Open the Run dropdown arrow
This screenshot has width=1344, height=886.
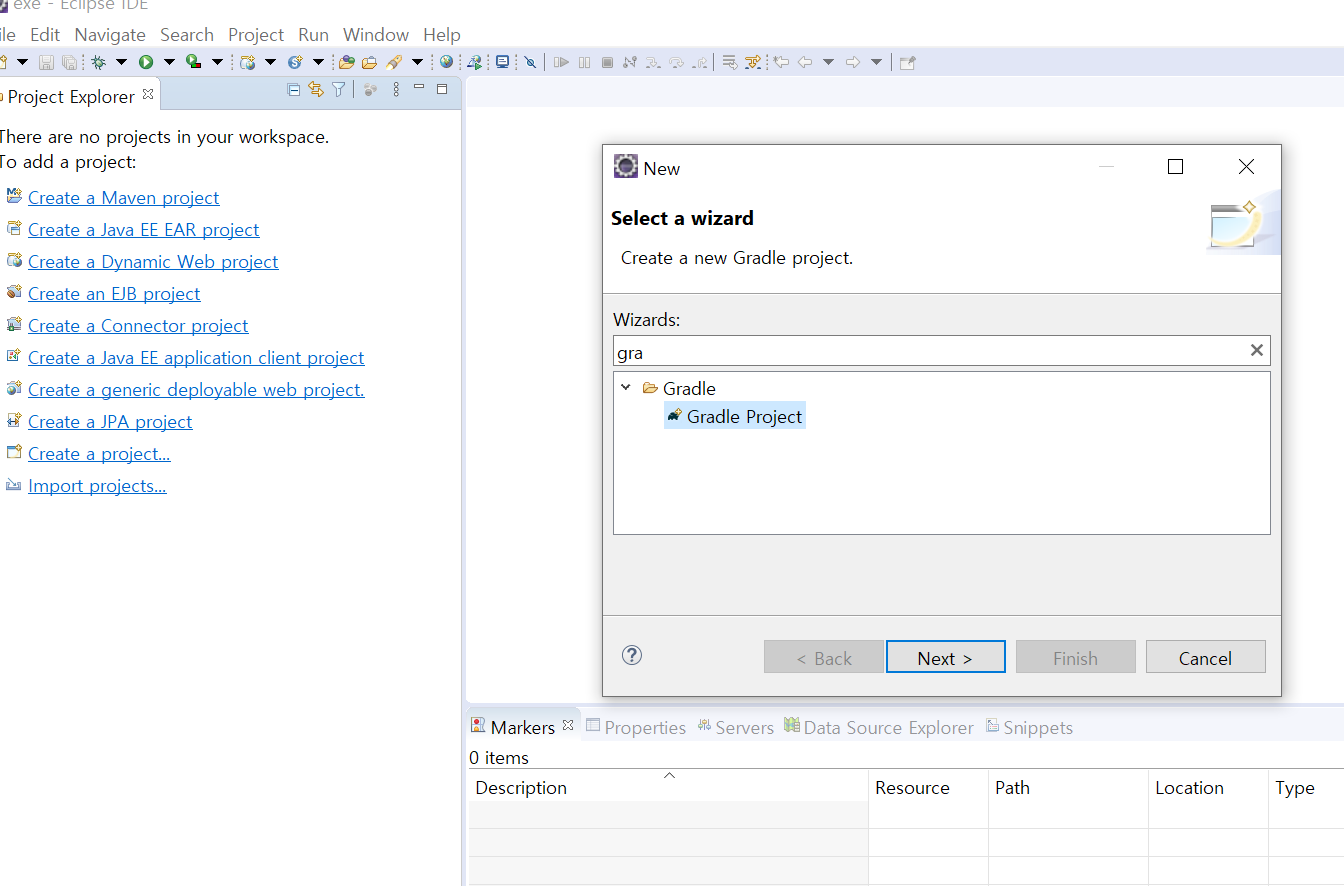point(169,62)
